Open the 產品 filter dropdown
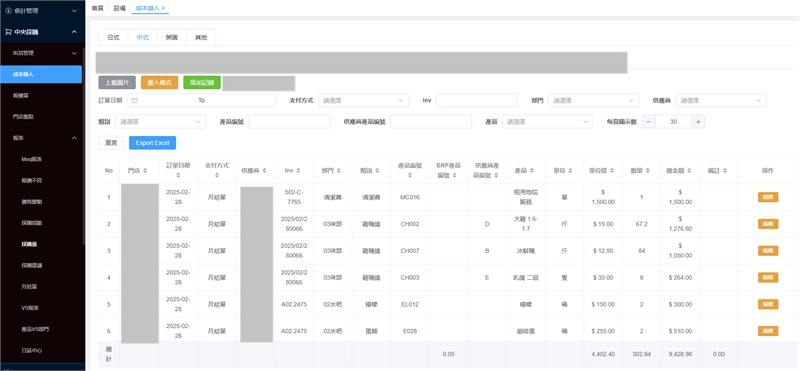 click(x=547, y=122)
